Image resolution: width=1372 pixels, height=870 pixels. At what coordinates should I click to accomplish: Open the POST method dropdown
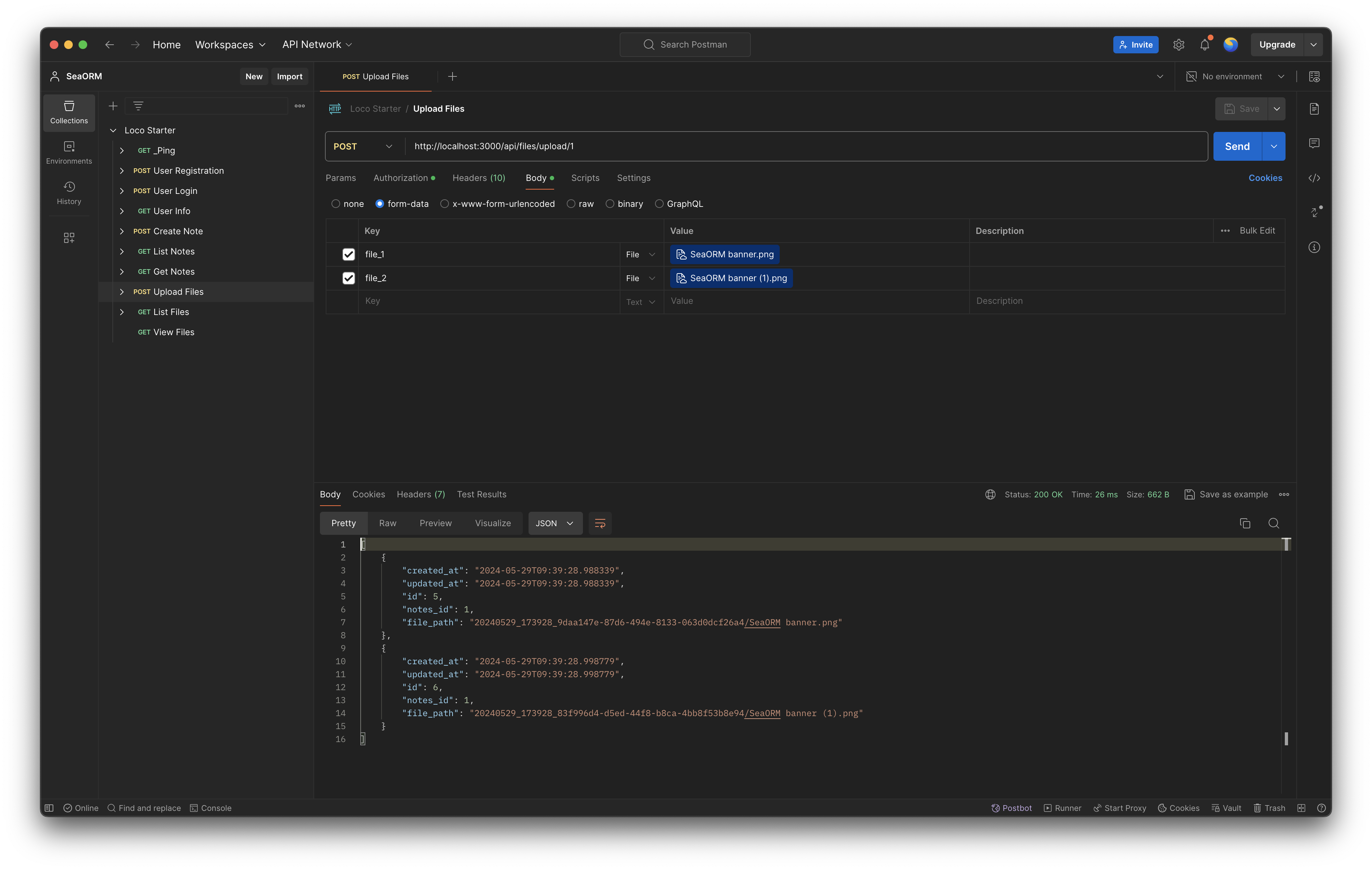click(363, 146)
